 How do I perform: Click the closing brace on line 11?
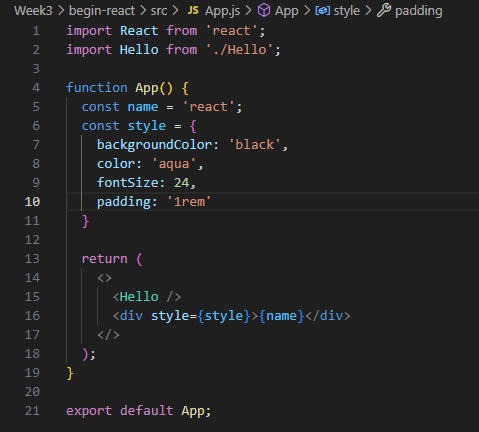pos(85,221)
